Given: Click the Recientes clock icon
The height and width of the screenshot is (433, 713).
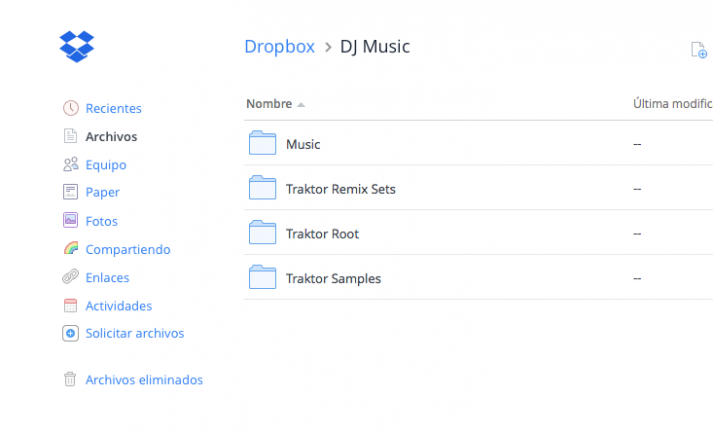Looking at the screenshot, I should click(x=70, y=108).
